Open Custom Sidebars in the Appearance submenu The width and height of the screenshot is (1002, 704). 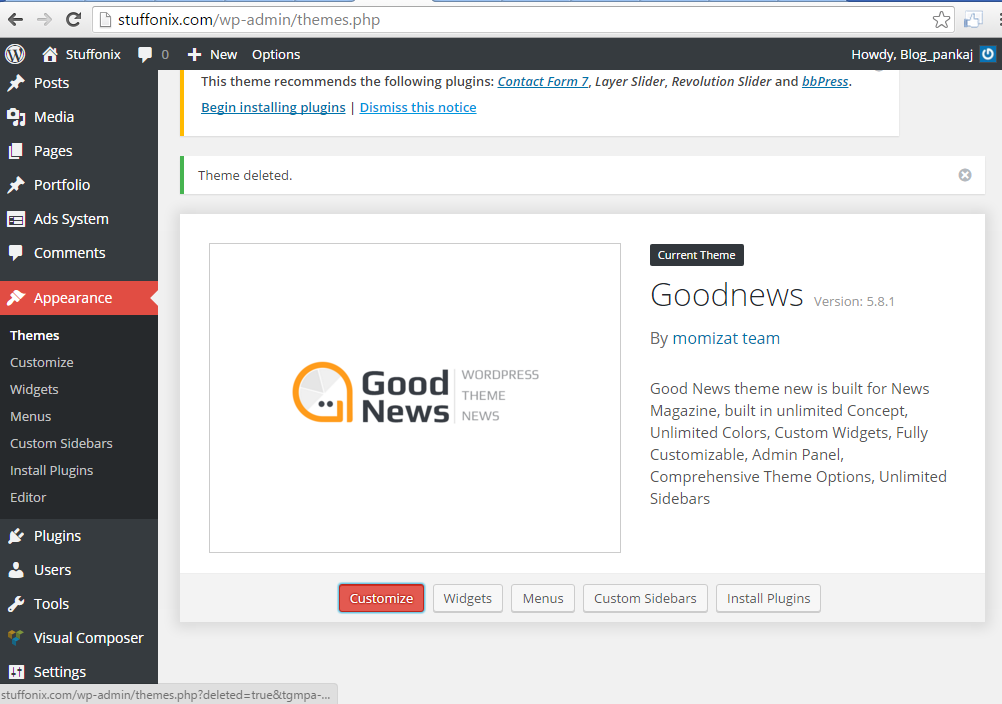tap(61, 443)
